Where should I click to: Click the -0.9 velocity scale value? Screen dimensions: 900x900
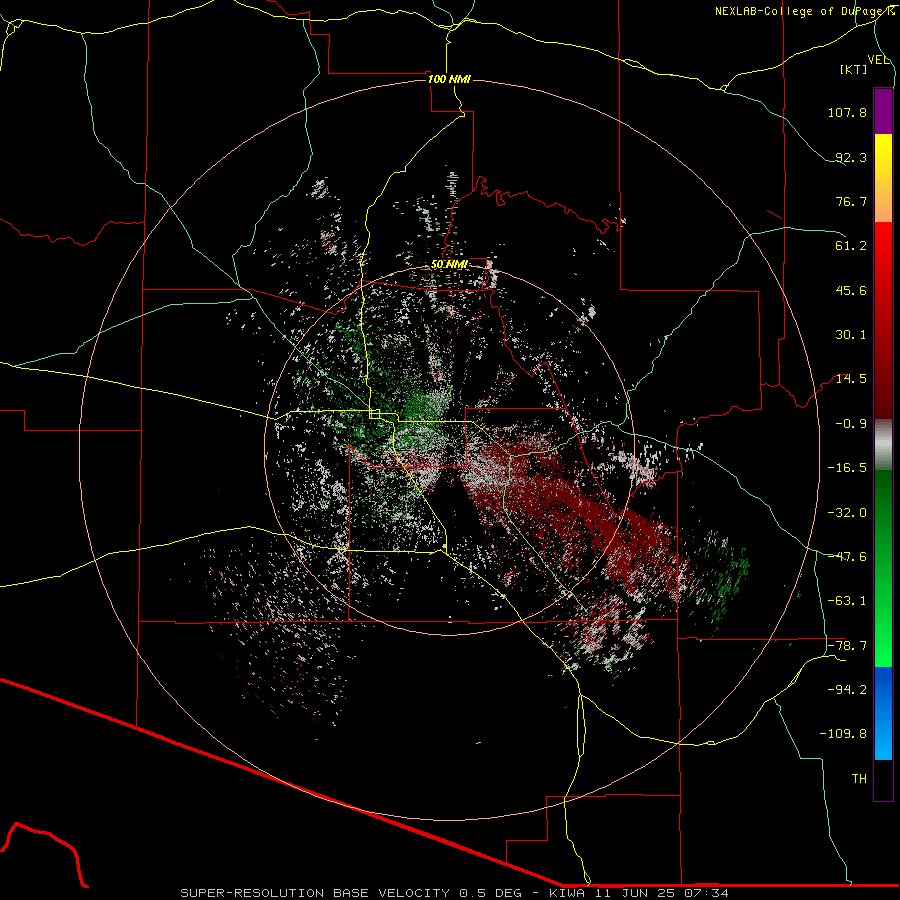point(851,424)
